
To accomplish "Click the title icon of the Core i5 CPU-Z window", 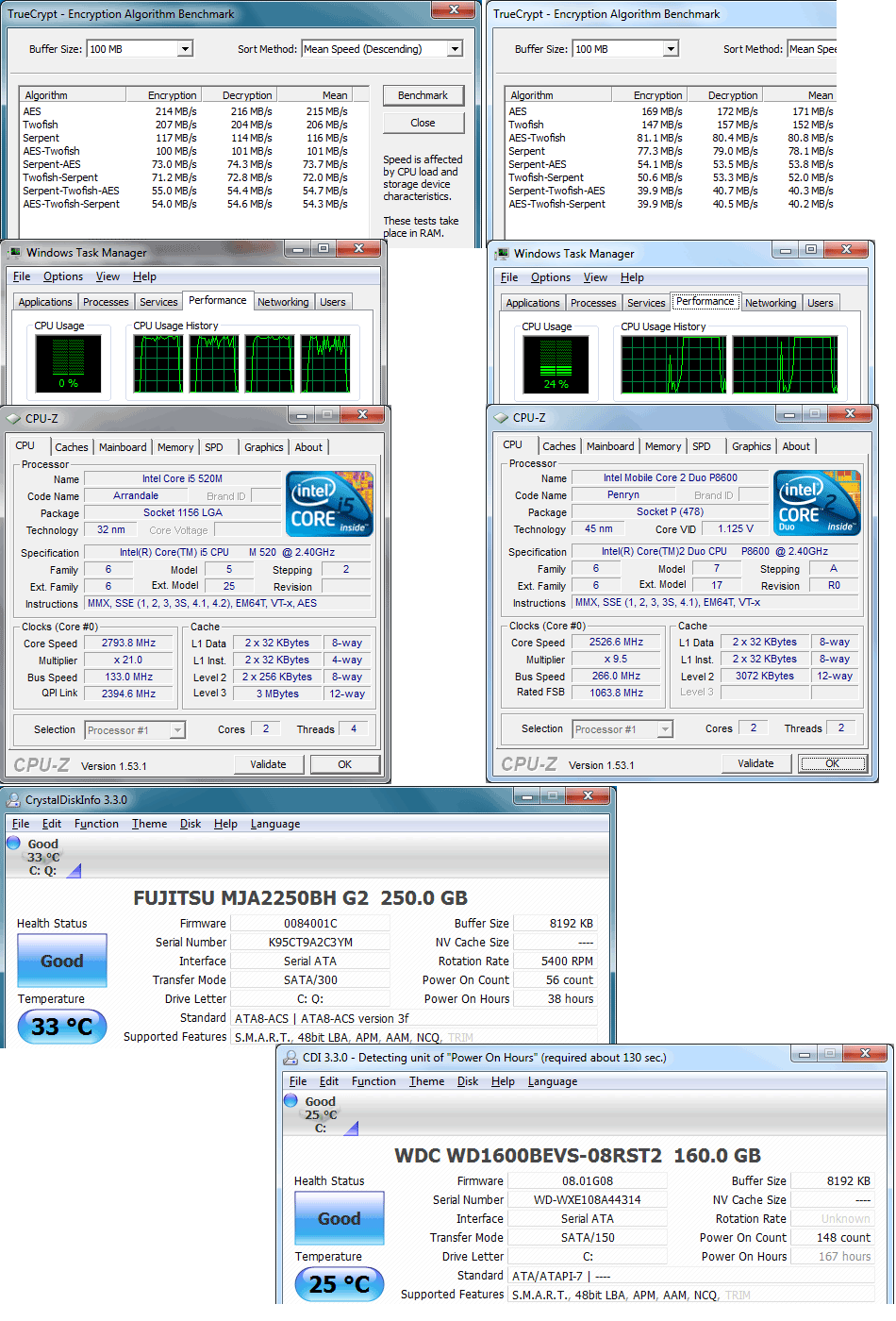I will tap(14, 418).
